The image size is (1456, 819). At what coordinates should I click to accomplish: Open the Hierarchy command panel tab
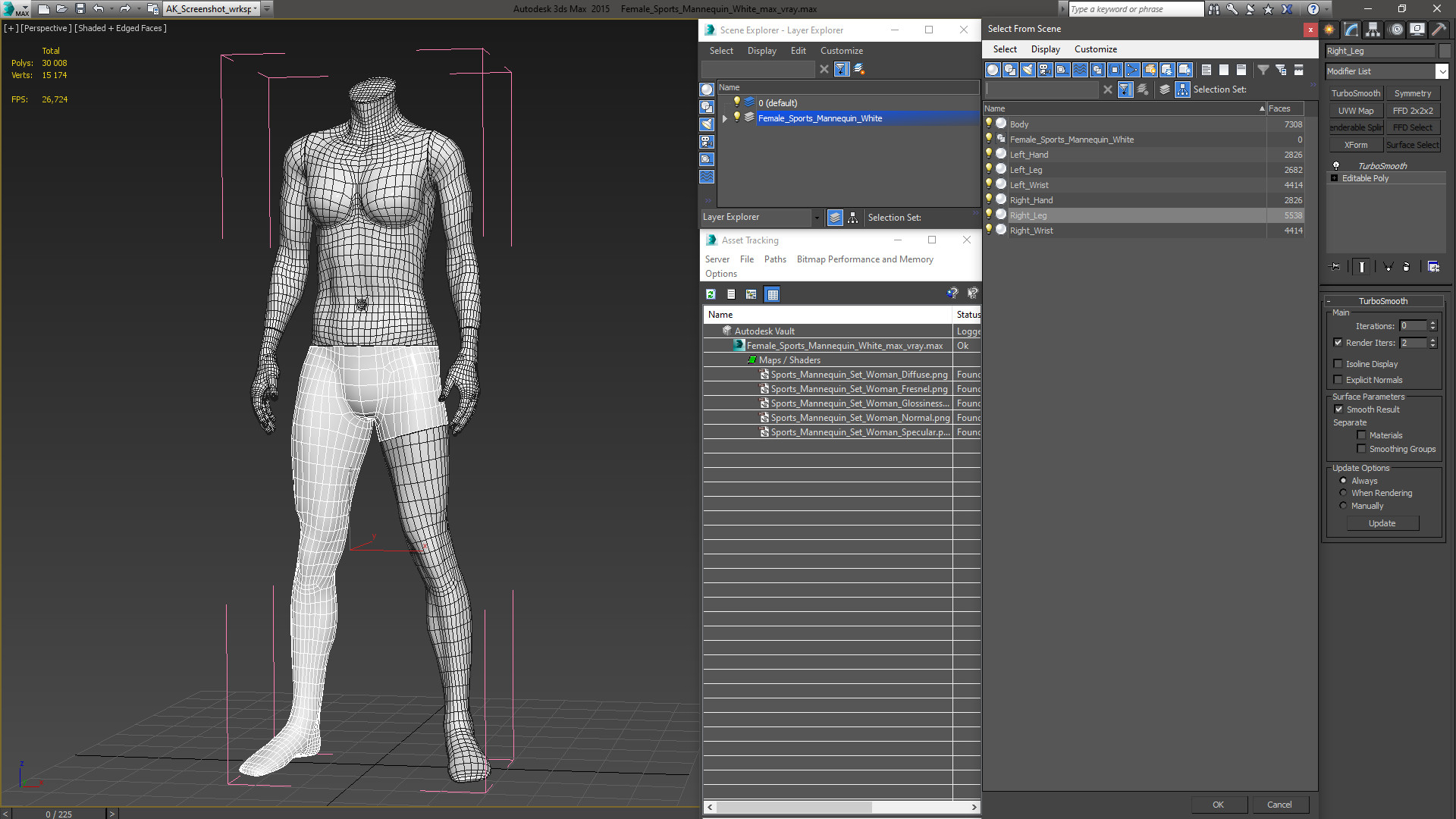[1373, 30]
